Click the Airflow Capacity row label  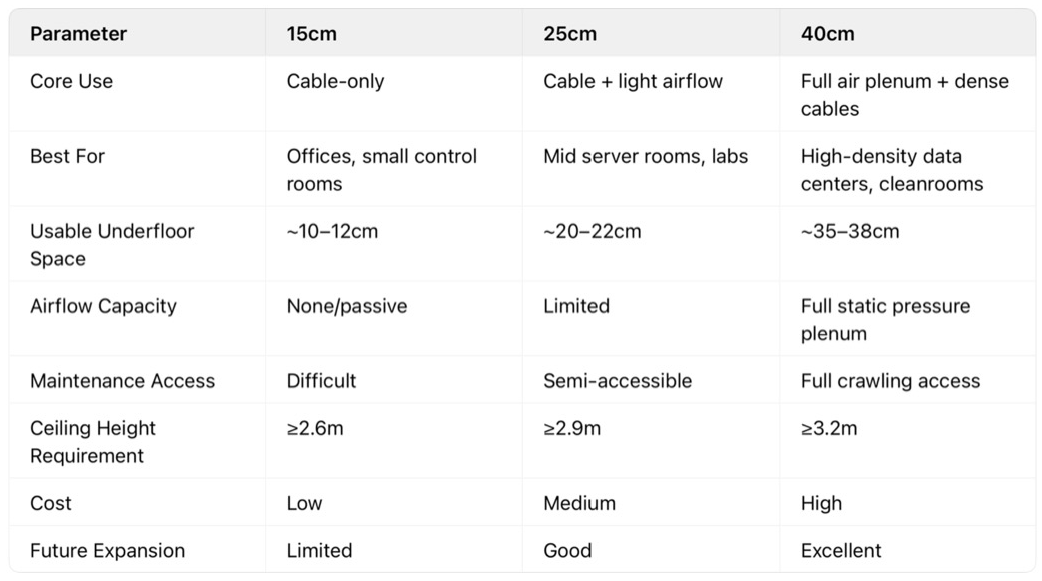click(x=103, y=306)
